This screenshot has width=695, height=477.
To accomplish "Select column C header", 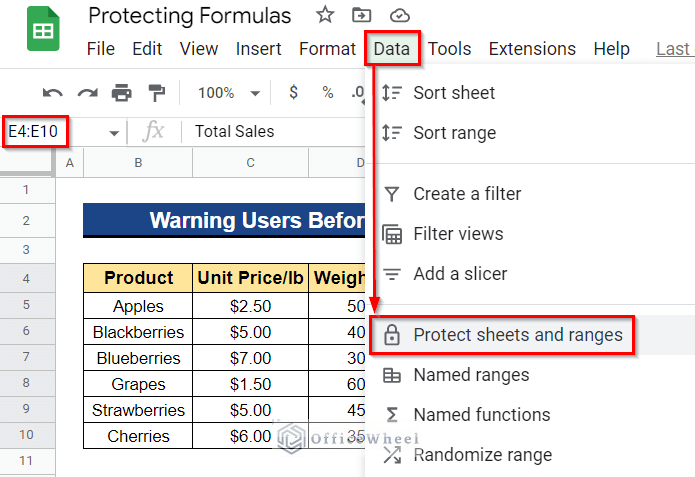I will 250,163.
